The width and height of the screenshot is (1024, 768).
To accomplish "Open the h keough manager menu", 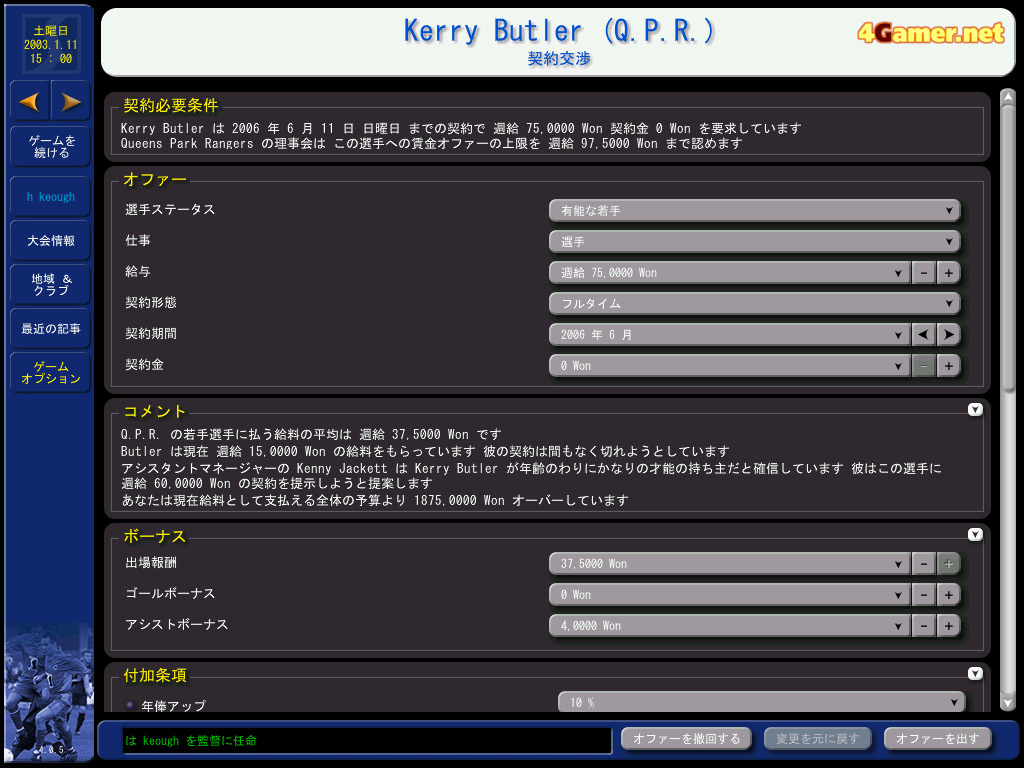I will coord(50,197).
